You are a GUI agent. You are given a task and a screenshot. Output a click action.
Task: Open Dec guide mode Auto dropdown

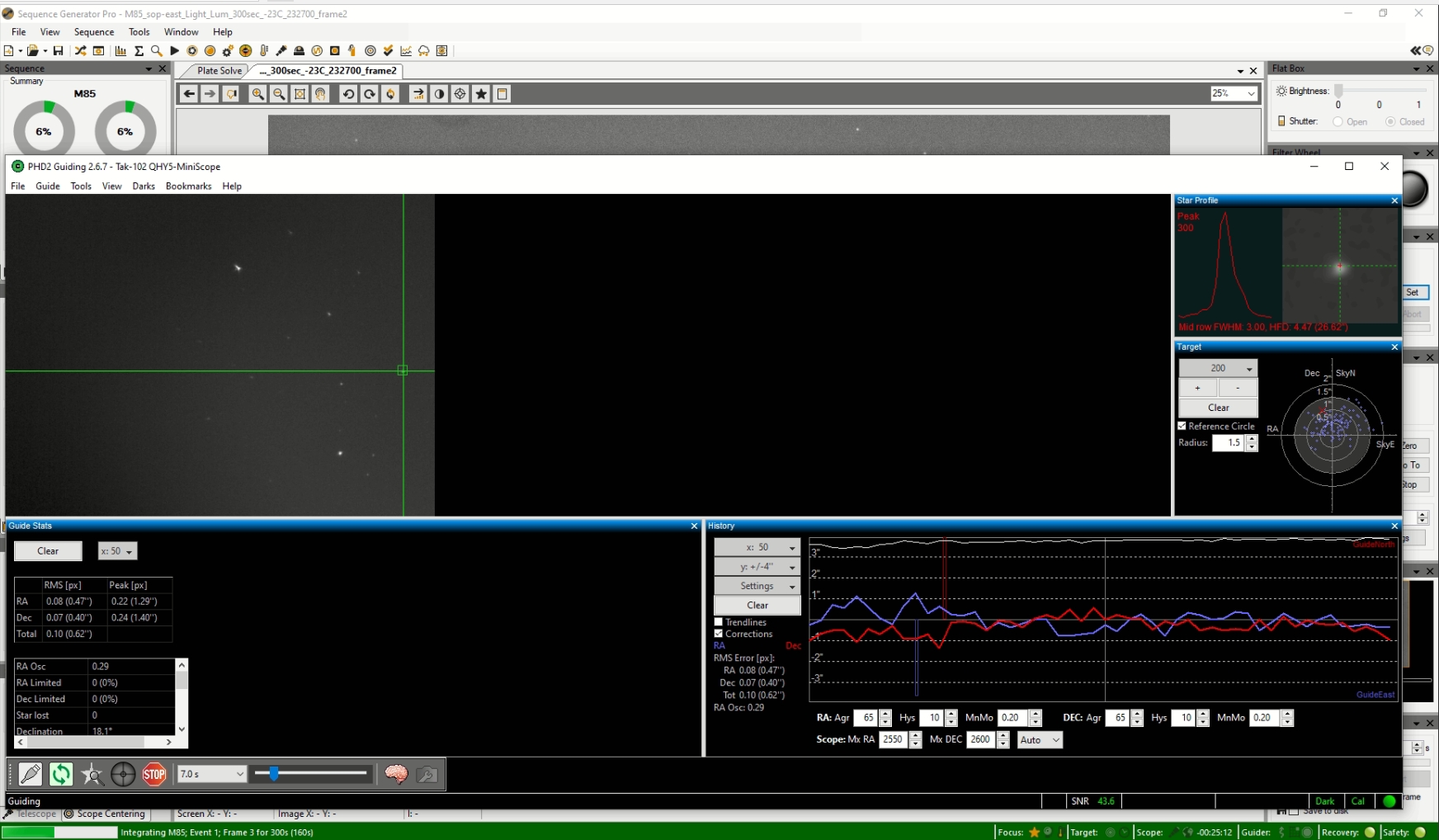tap(1040, 740)
